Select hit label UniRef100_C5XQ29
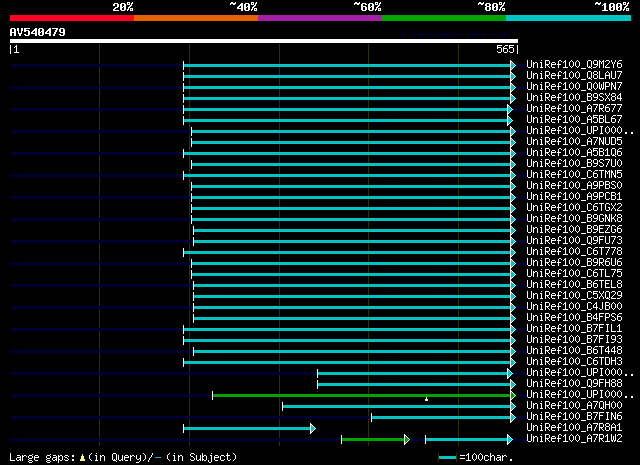Screen dimensions: 640x465 574,295
